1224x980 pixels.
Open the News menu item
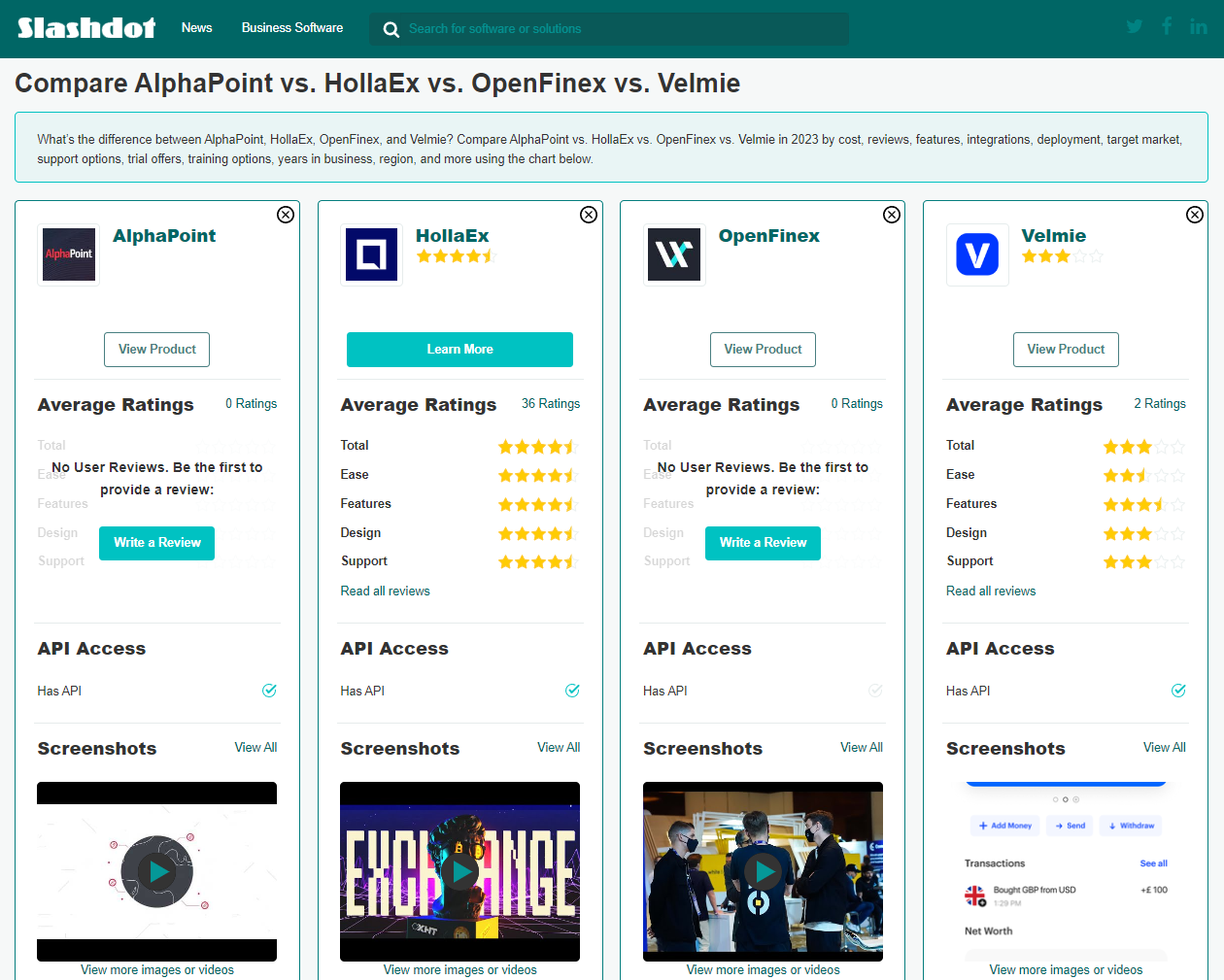[x=196, y=28]
